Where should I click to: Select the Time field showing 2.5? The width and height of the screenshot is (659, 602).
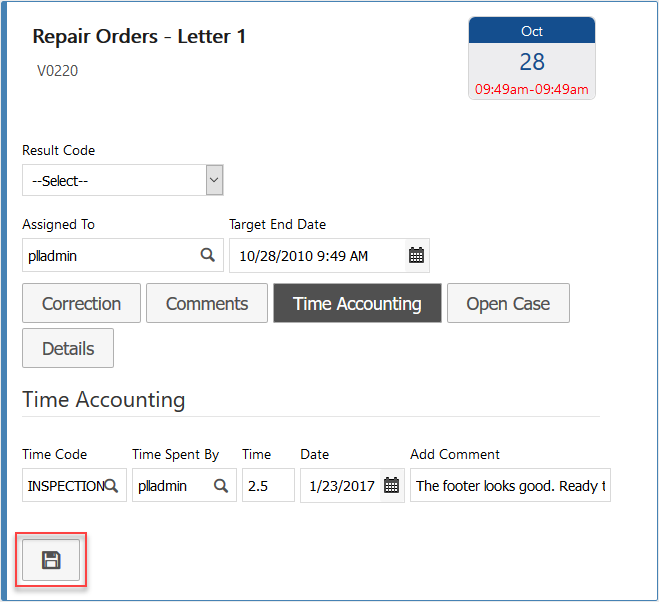click(268, 486)
